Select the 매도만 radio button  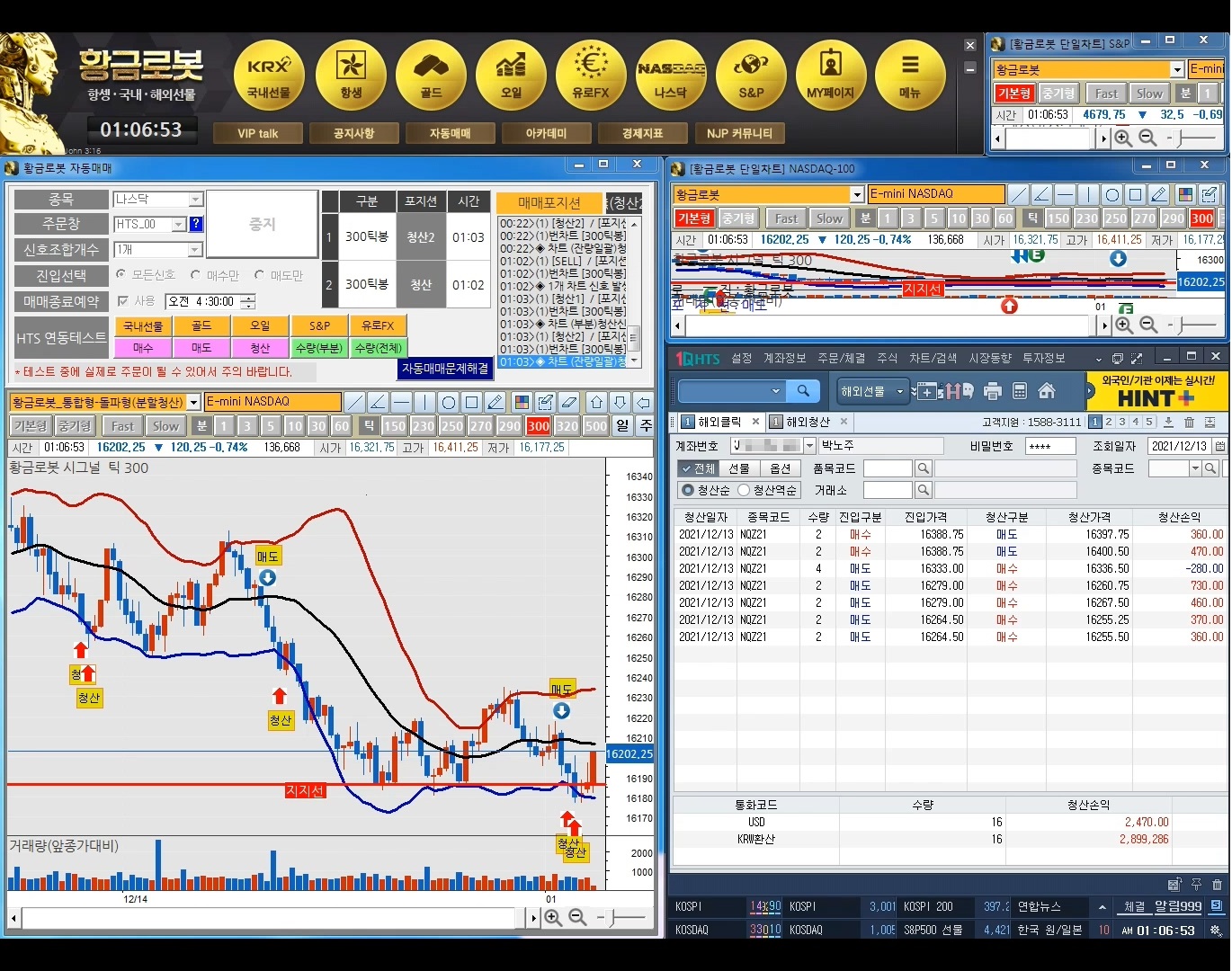(260, 275)
